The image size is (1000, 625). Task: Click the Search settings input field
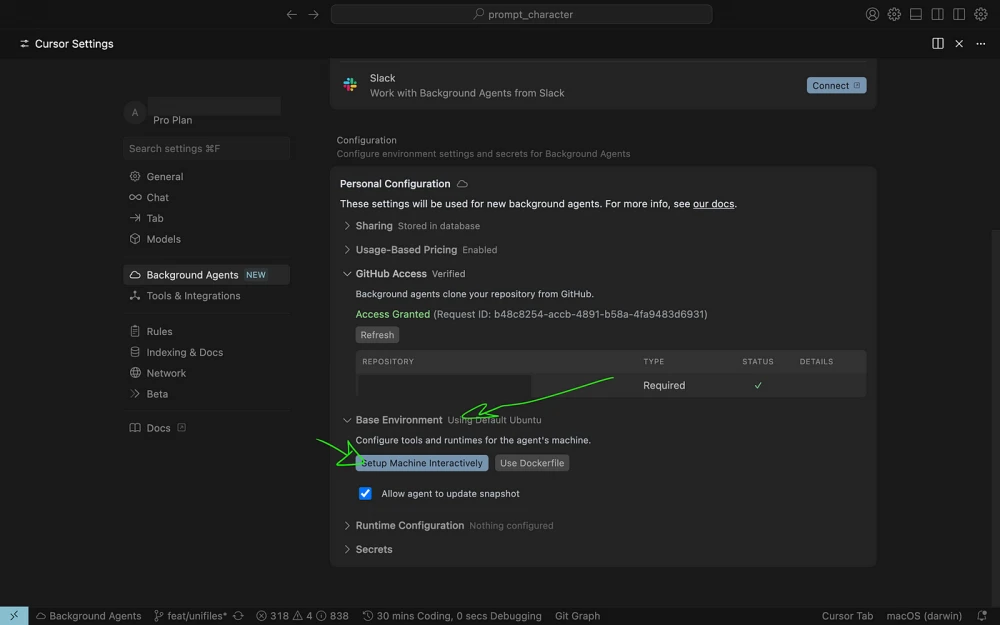click(x=207, y=149)
